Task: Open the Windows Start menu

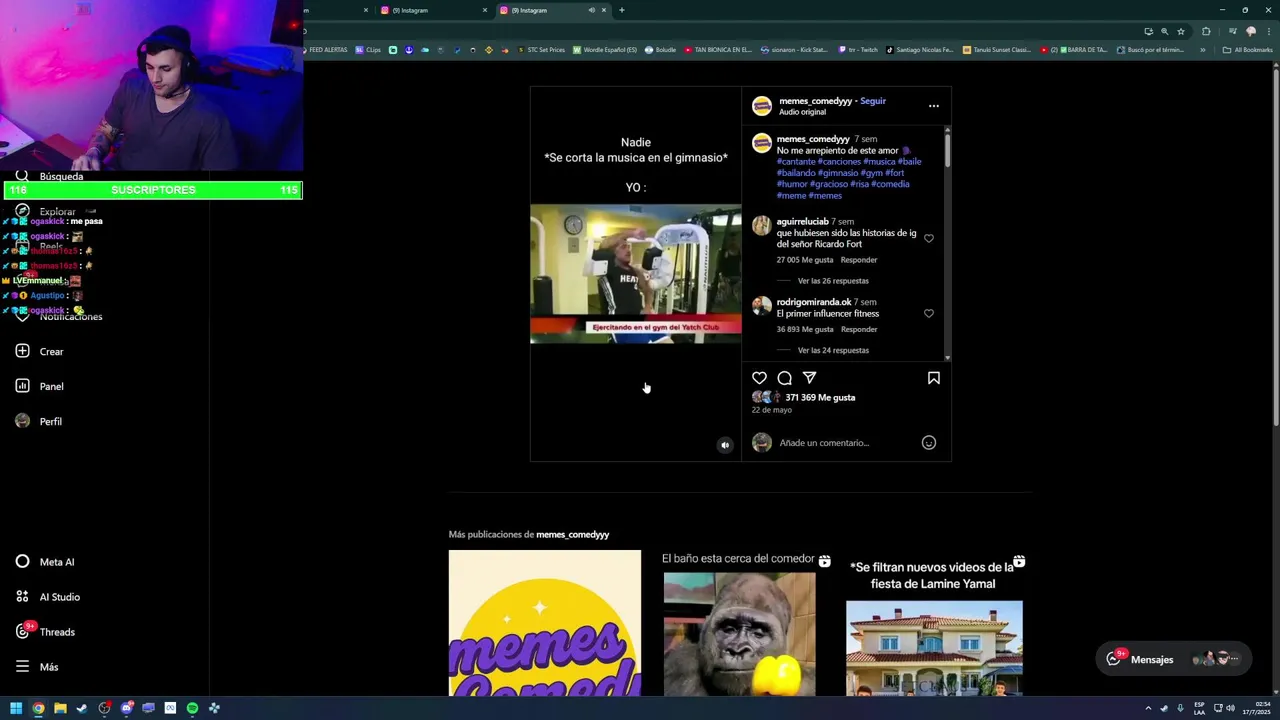Action: (16, 708)
